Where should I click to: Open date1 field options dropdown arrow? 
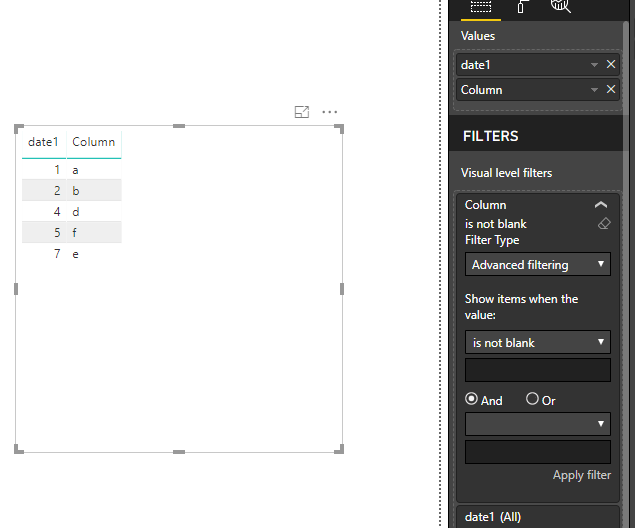pyautogui.click(x=594, y=65)
